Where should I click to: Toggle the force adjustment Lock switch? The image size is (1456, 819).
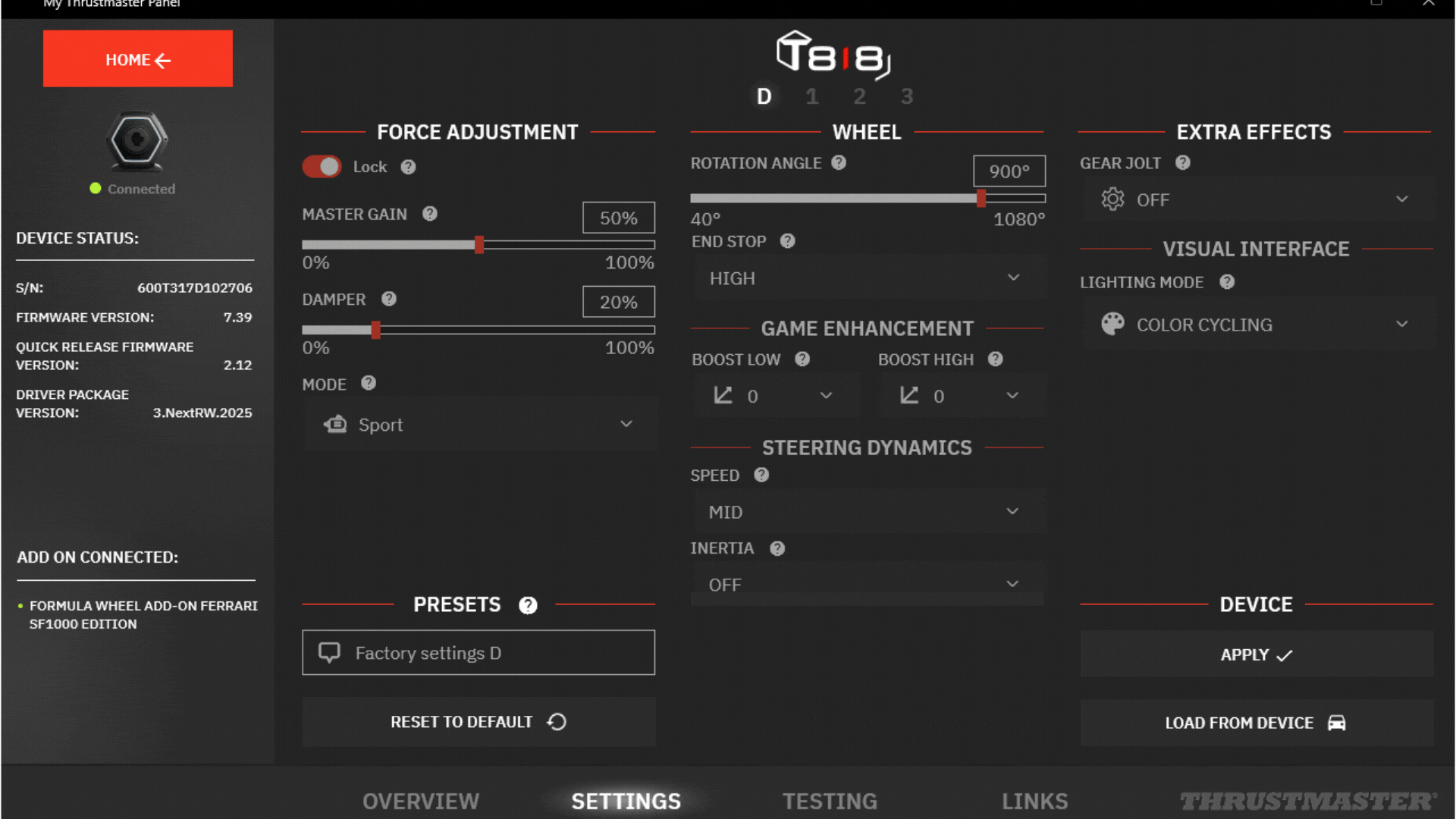click(x=322, y=167)
